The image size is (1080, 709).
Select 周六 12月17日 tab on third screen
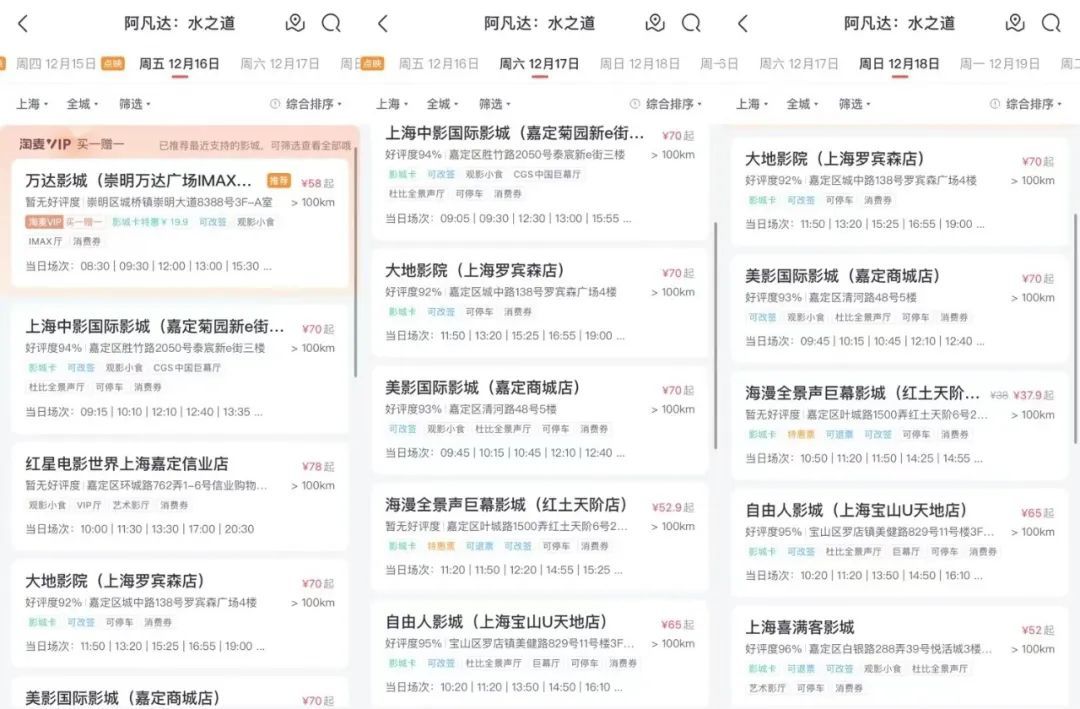coord(799,63)
